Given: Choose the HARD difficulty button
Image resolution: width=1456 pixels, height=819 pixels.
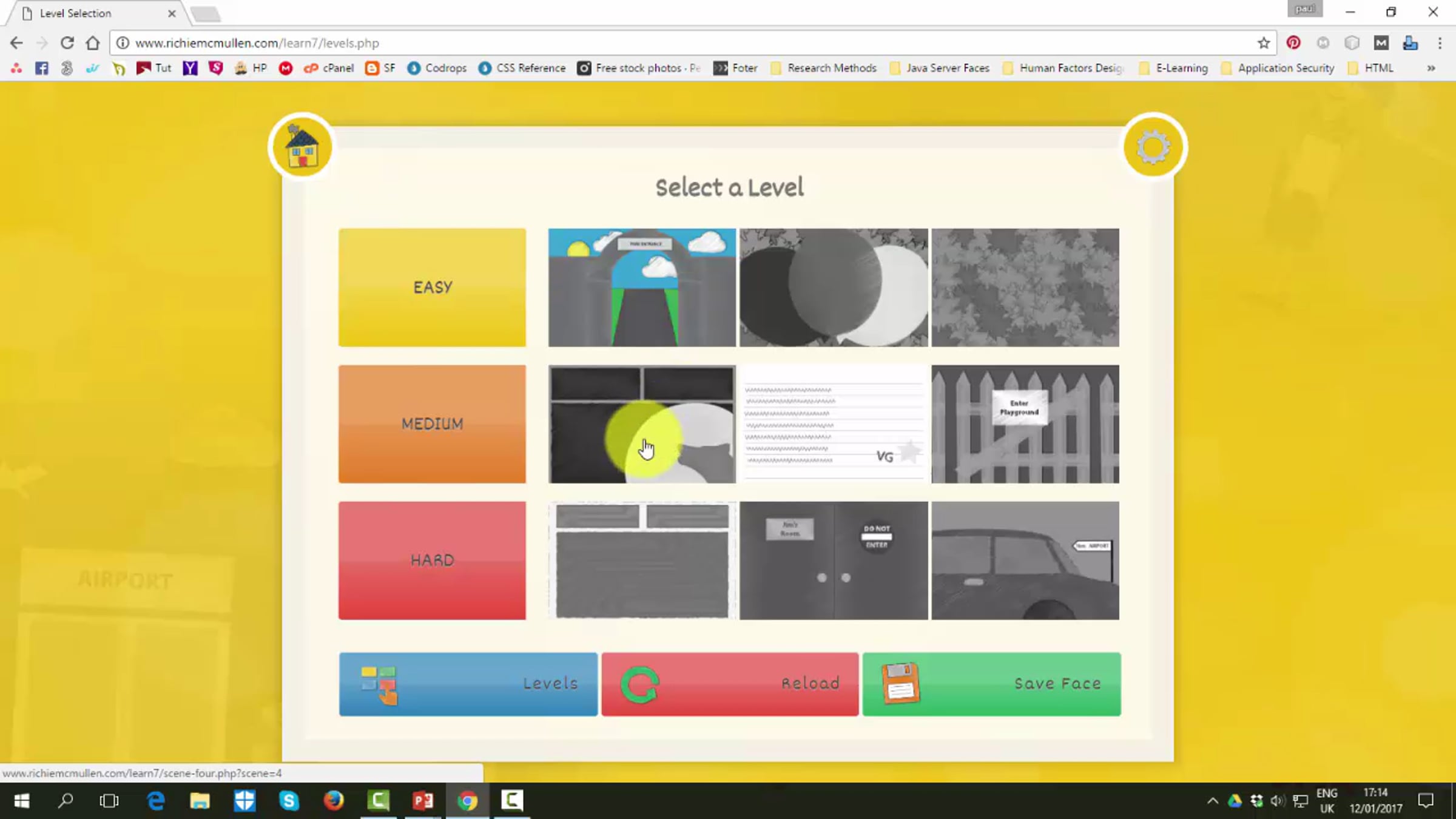Looking at the screenshot, I should (432, 560).
